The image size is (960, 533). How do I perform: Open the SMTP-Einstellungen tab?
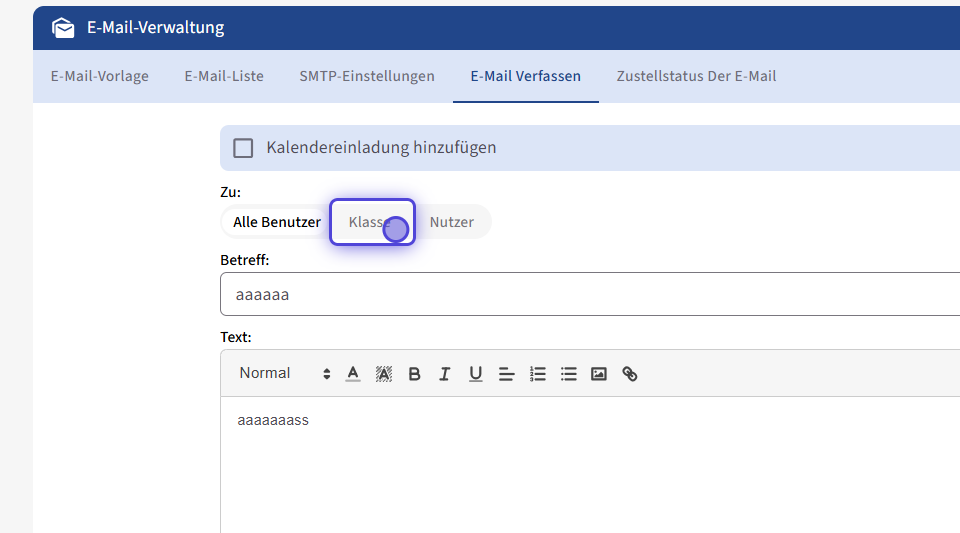tap(367, 76)
